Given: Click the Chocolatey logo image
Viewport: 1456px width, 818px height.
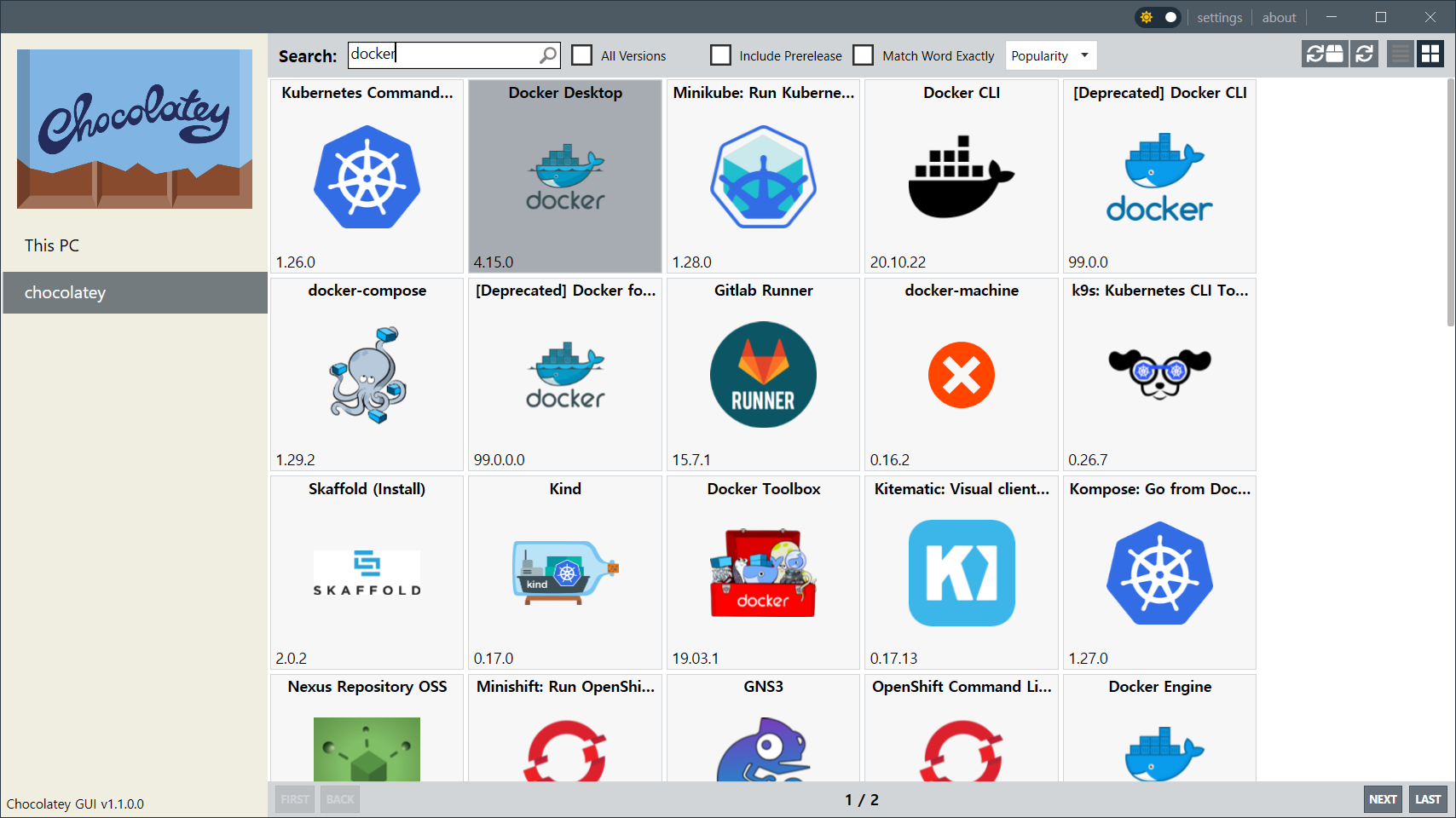Looking at the screenshot, I should pos(135,129).
